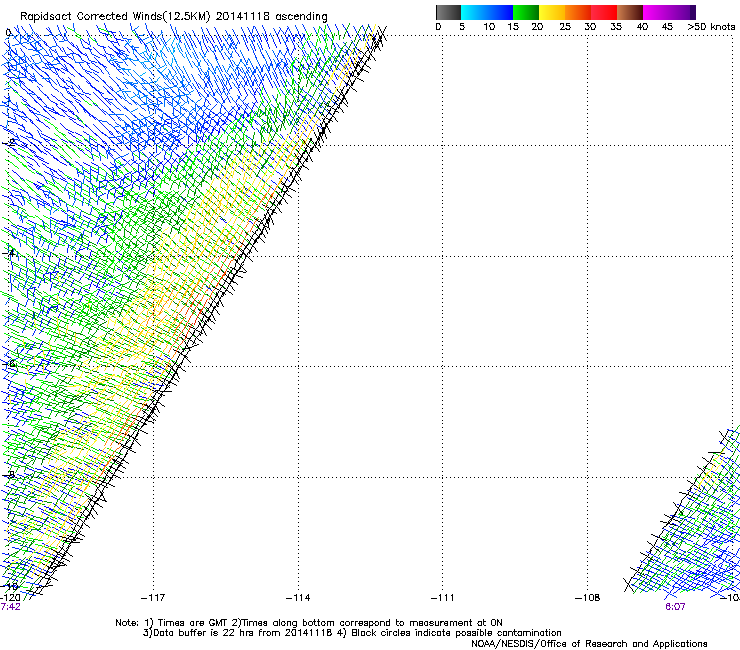Click the orange 25-30 knots color band
Screen dimensions: 740x650
[x=578, y=12]
